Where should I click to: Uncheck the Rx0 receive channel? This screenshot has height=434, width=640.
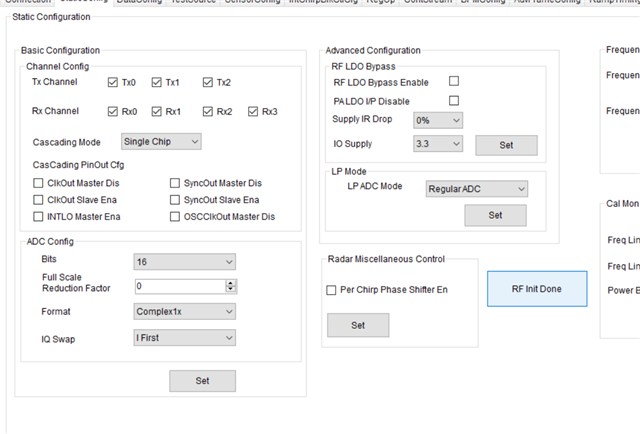[113, 111]
